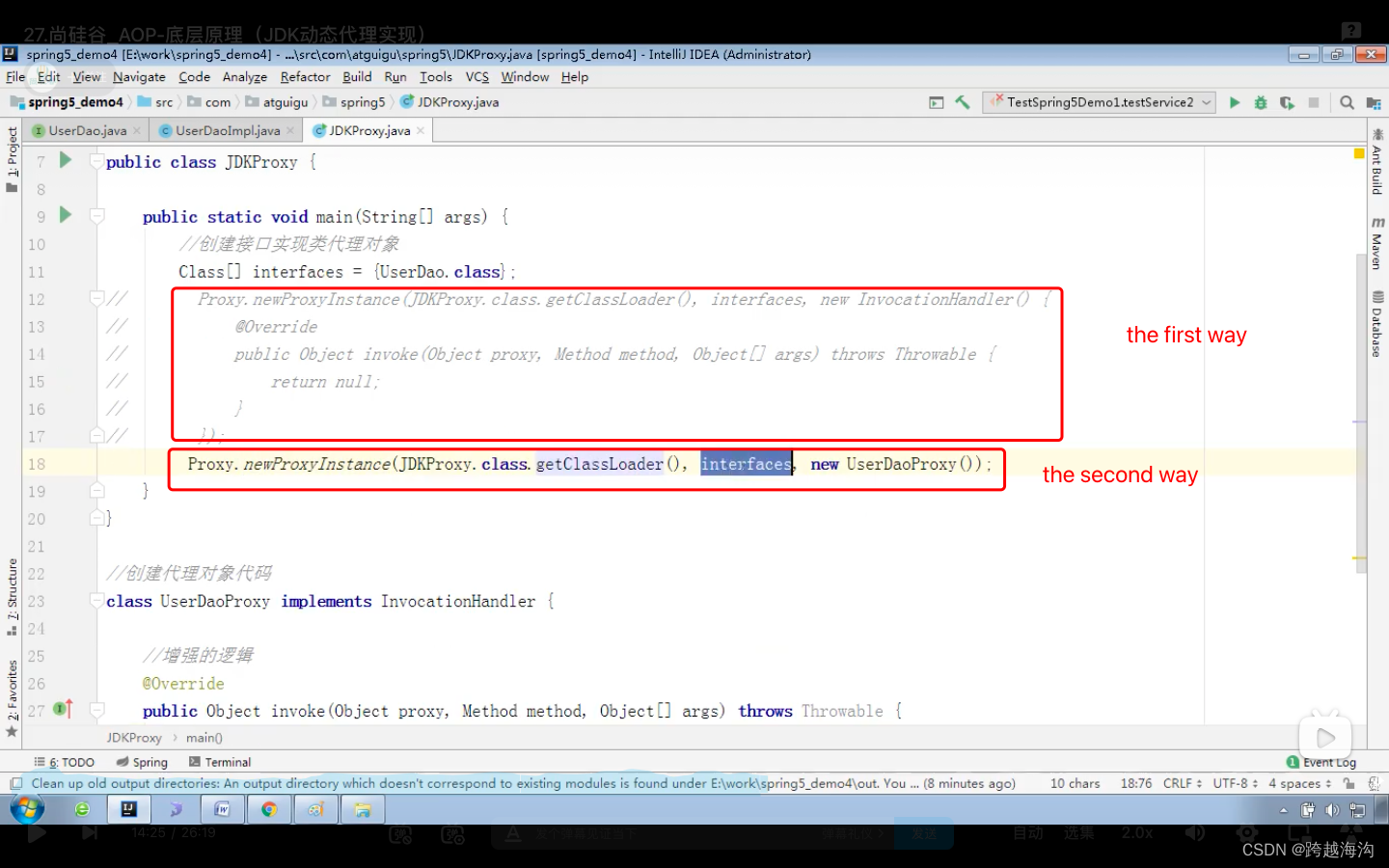This screenshot has width=1389, height=868.
Task: Click the yellow warning indicator atop the scrollbar
Action: [1359, 153]
